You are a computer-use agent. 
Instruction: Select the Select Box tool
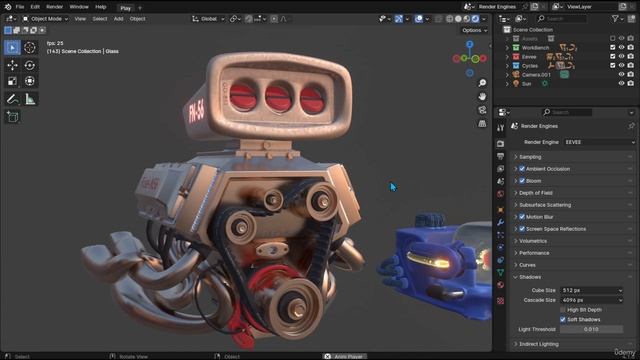tap(12, 48)
